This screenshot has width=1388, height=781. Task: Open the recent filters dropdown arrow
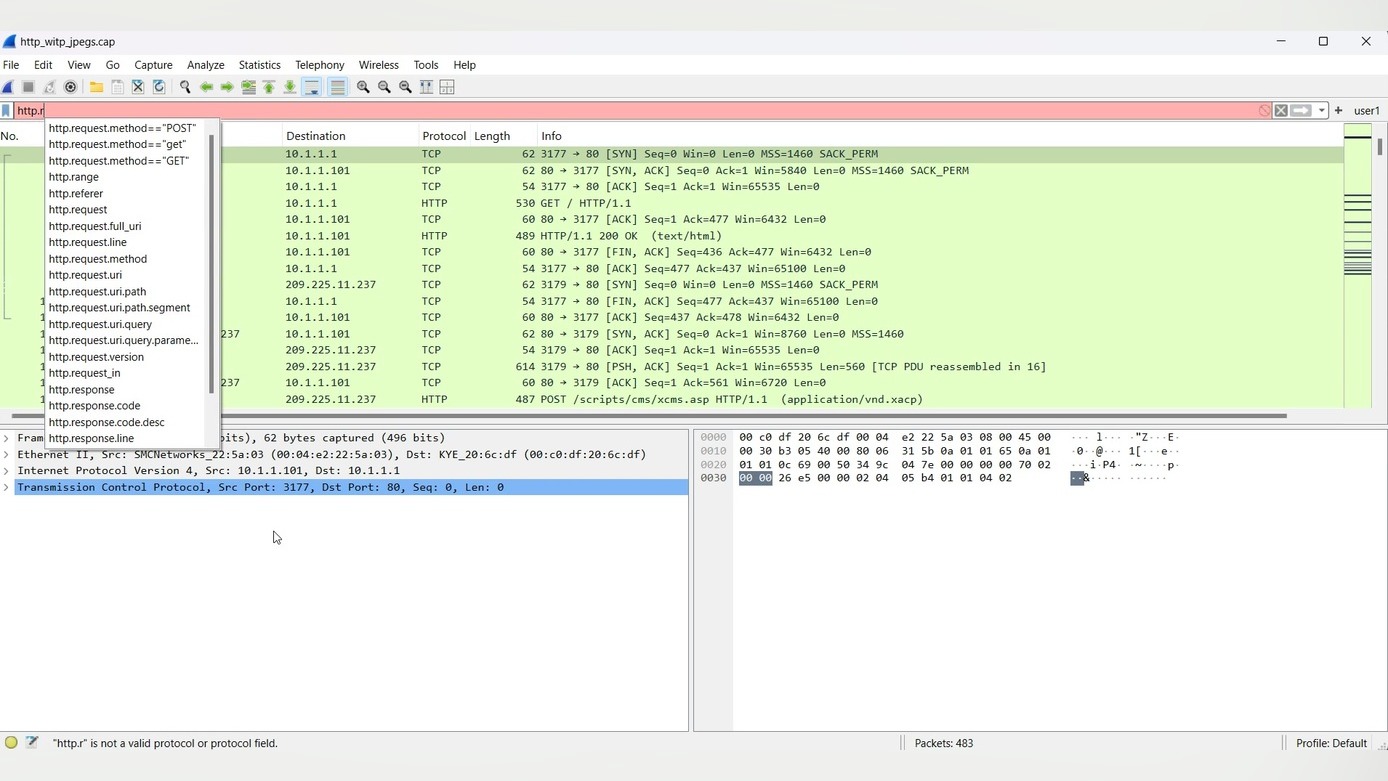pos(1321,111)
